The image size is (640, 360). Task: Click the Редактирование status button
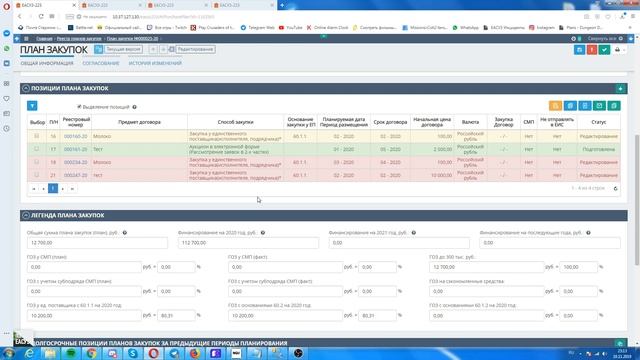click(196, 49)
